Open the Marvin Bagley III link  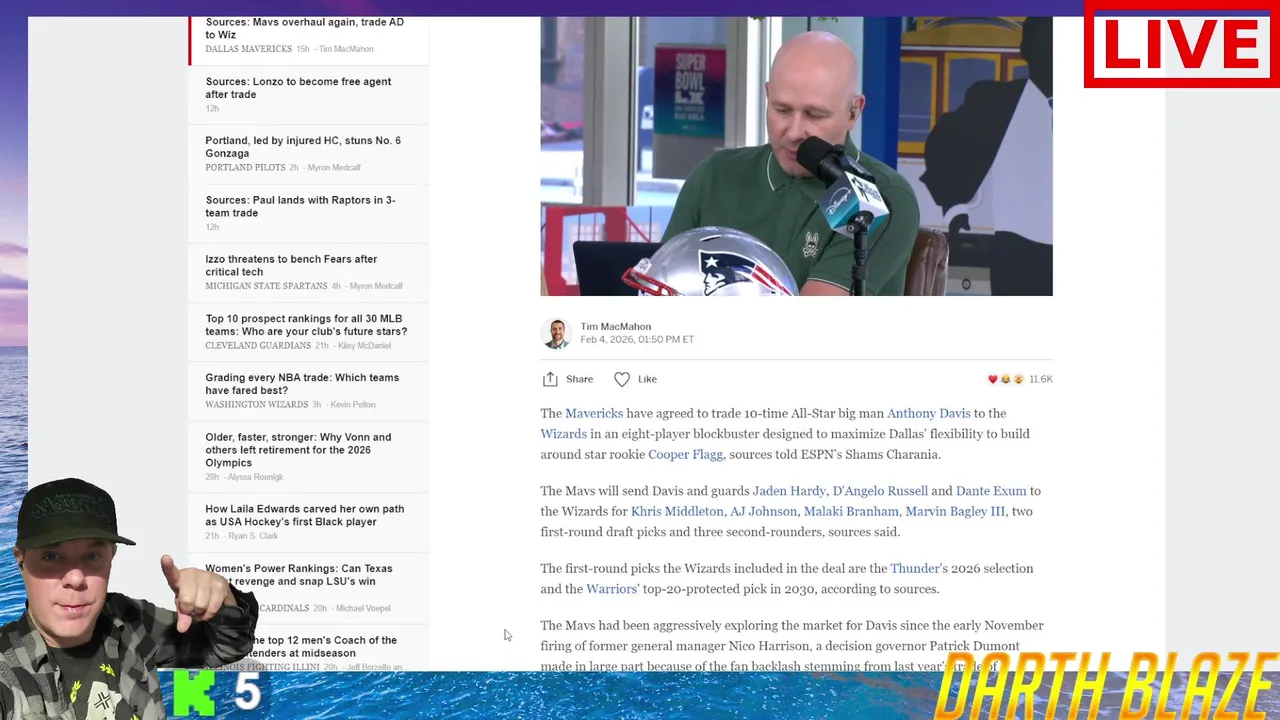(955, 511)
